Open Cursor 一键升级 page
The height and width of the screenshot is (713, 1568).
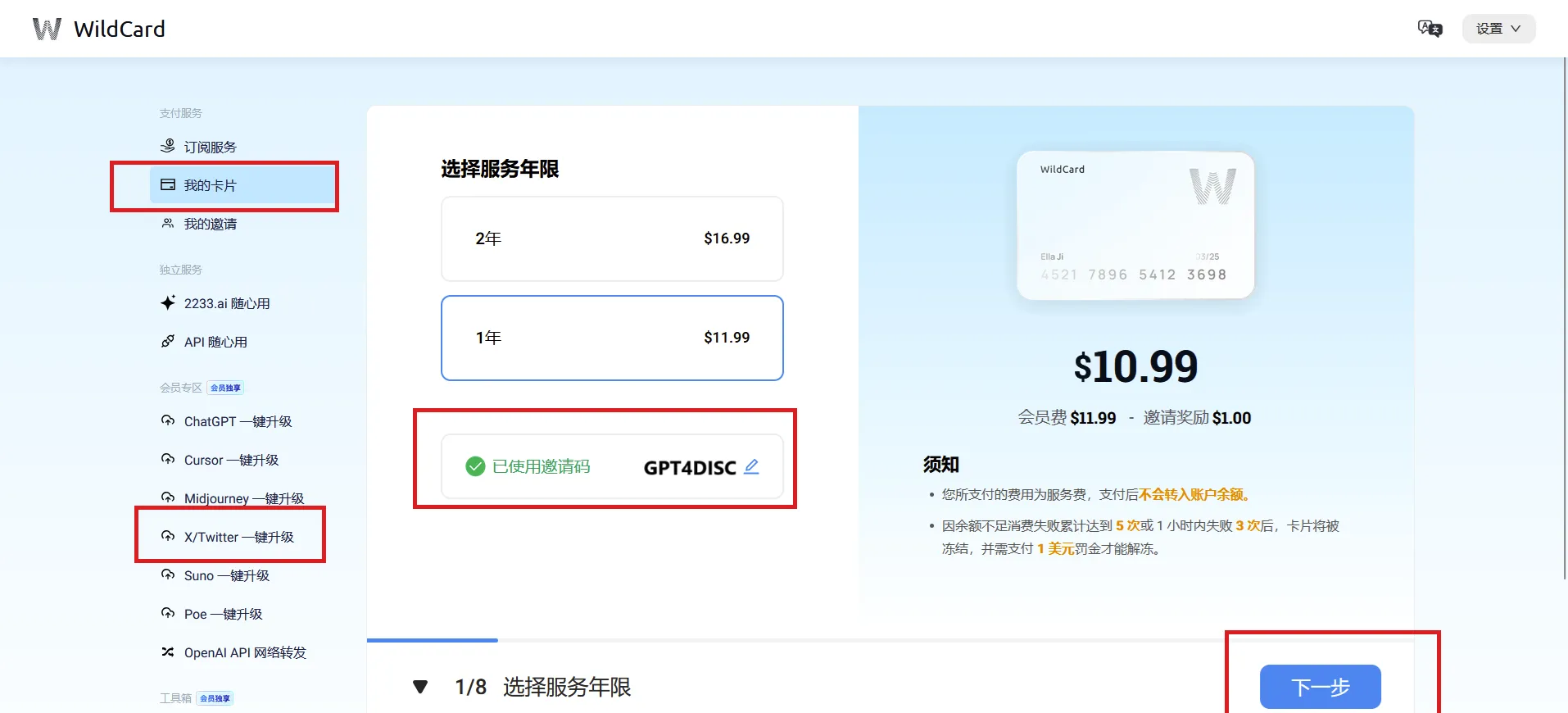coord(231,460)
